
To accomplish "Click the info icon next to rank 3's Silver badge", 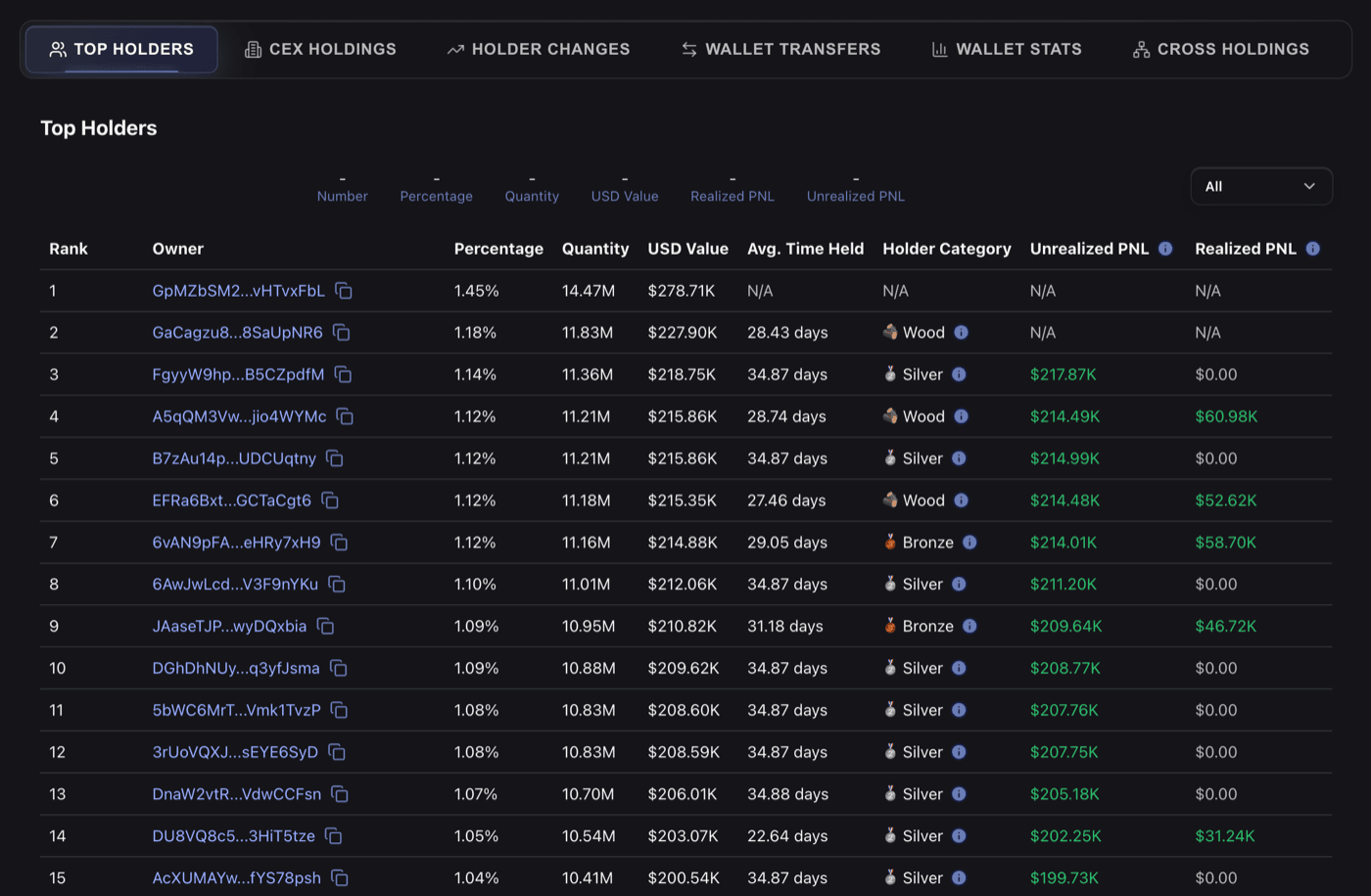I will pyautogui.click(x=958, y=374).
